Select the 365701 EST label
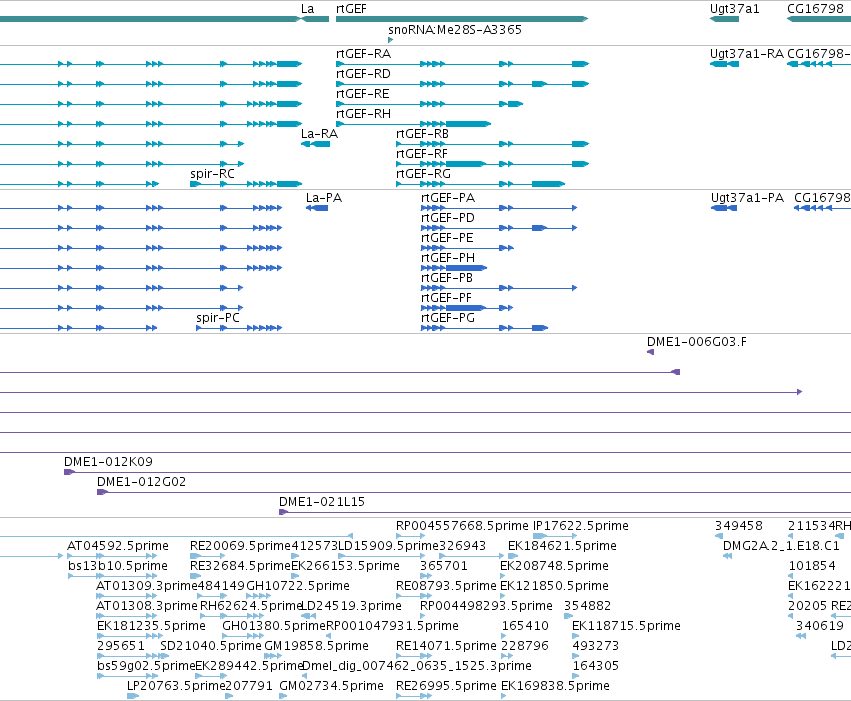 click(x=443, y=566)
